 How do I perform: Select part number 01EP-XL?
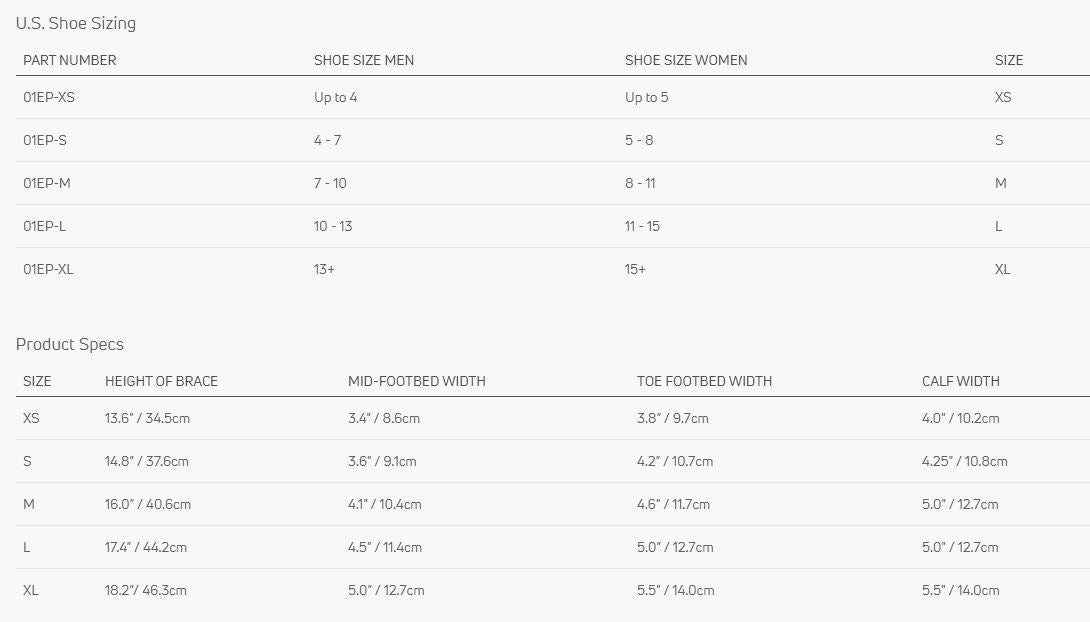point(48,269)
